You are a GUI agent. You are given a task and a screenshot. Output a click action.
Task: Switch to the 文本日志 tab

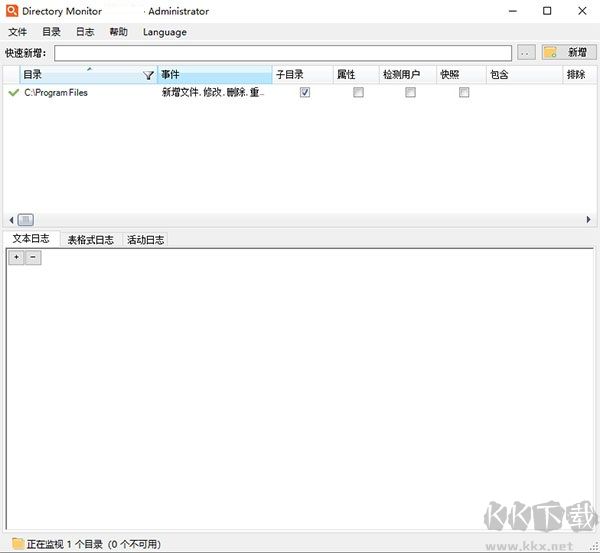coord(31,239)
